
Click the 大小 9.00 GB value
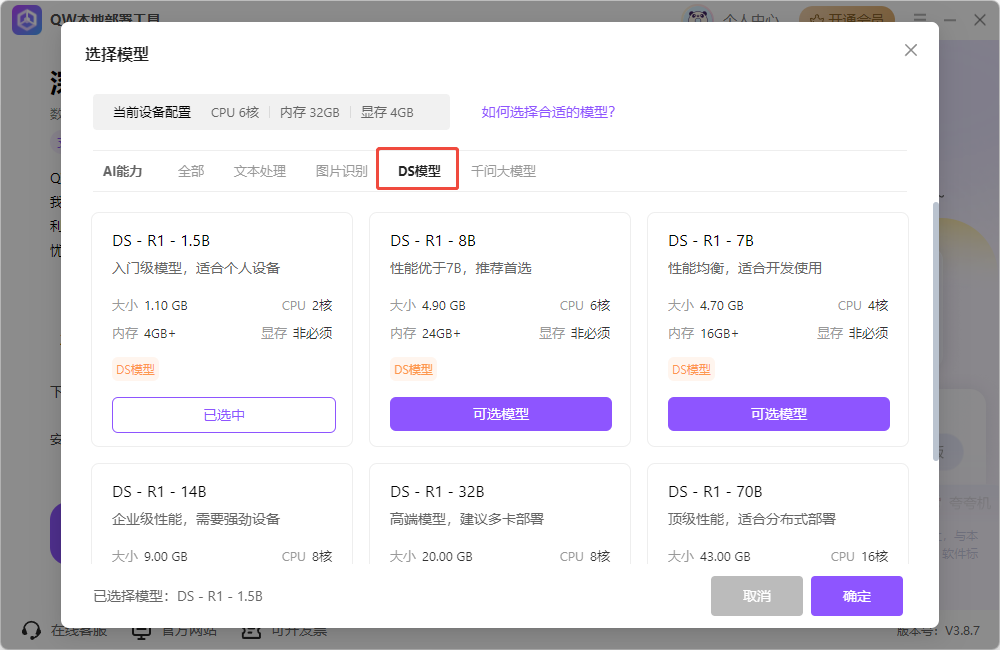pos(150,557)
